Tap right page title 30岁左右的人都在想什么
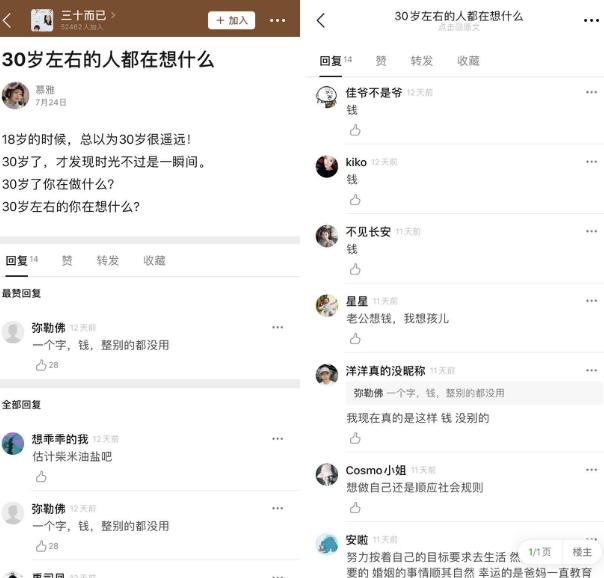 [458, 16]
